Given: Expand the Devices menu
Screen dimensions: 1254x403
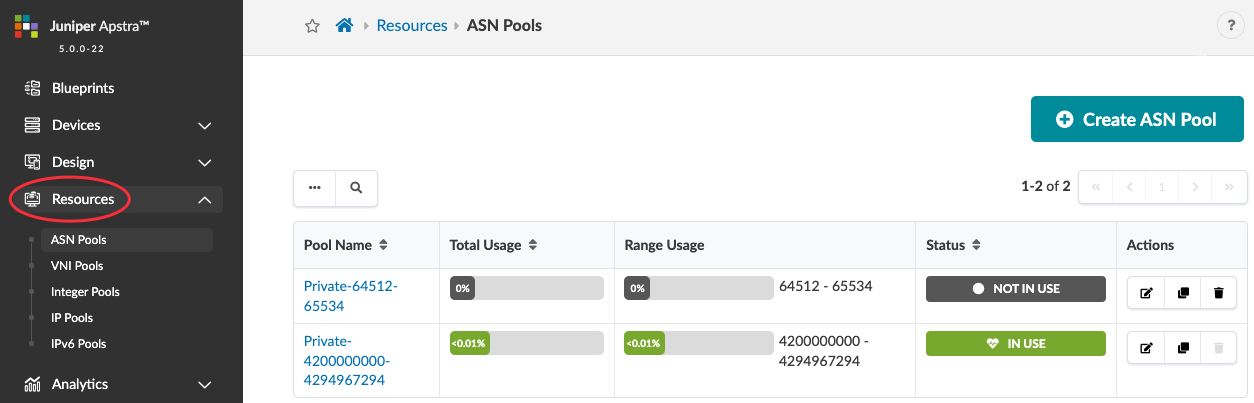Looking at the screenshot, I should tap(205, 126).
